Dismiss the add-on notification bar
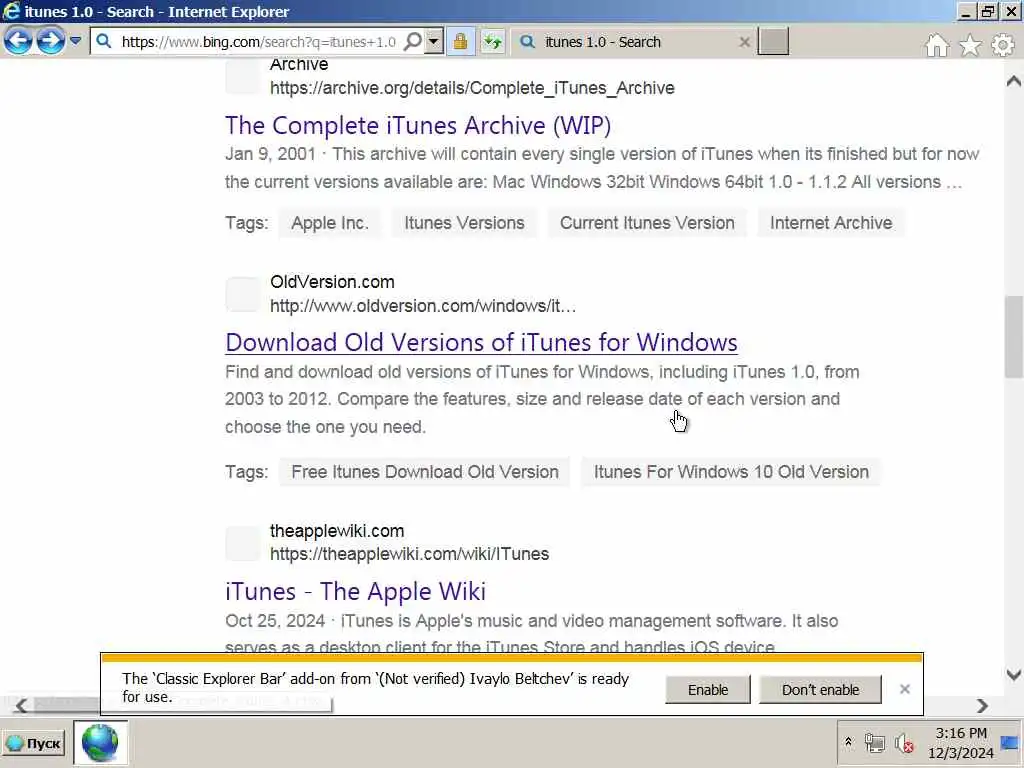Screen dimensions: 1024x768 (x=904, y=689)
